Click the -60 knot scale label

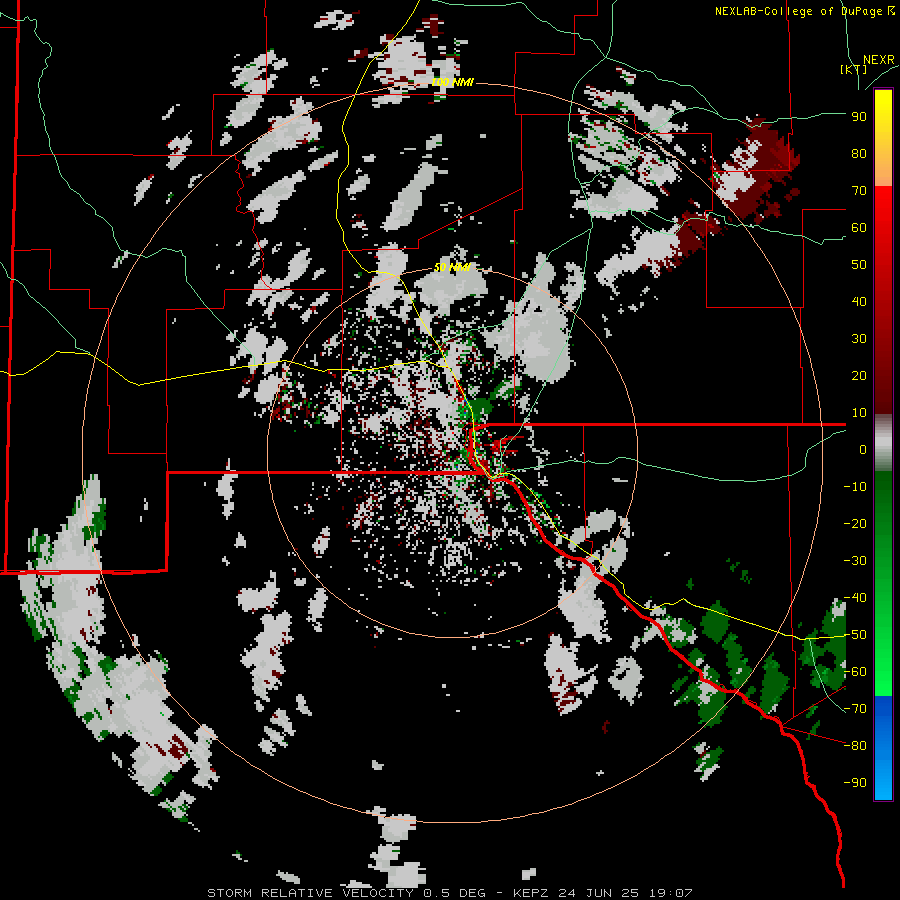855,672
